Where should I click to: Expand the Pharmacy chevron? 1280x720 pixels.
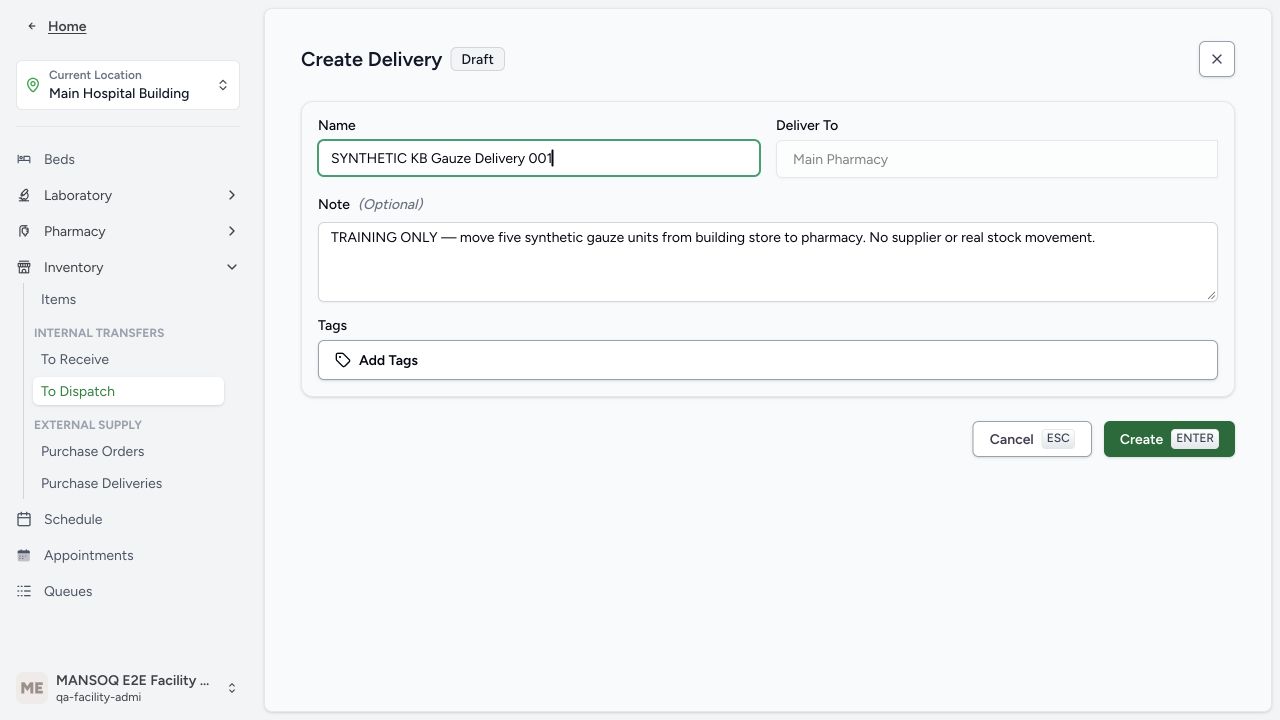point(232,231)
